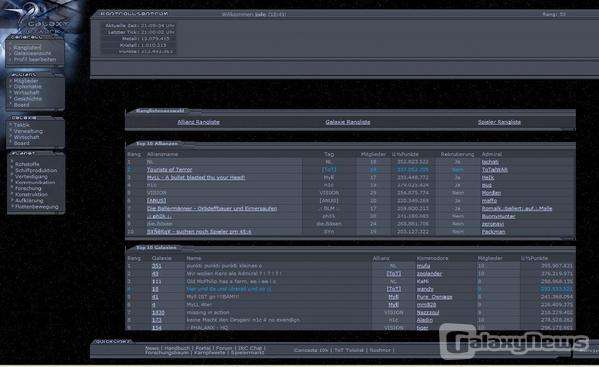Viewport: 599px width, 367px height.
Task: Open Forschung in the Planet menu
Action: (28, 188)
